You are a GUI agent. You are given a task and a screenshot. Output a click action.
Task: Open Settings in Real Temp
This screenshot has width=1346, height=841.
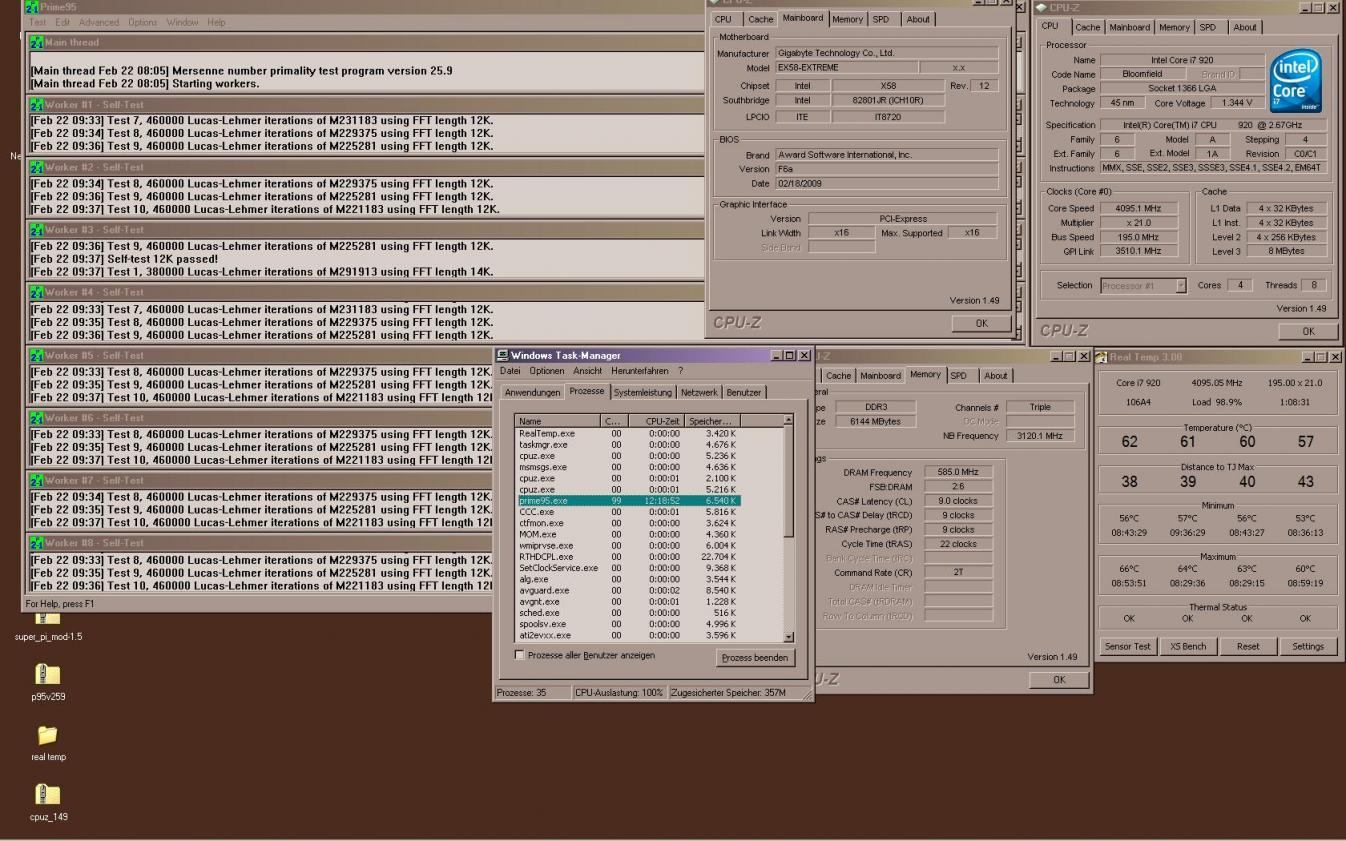(x=1307, y=646)
